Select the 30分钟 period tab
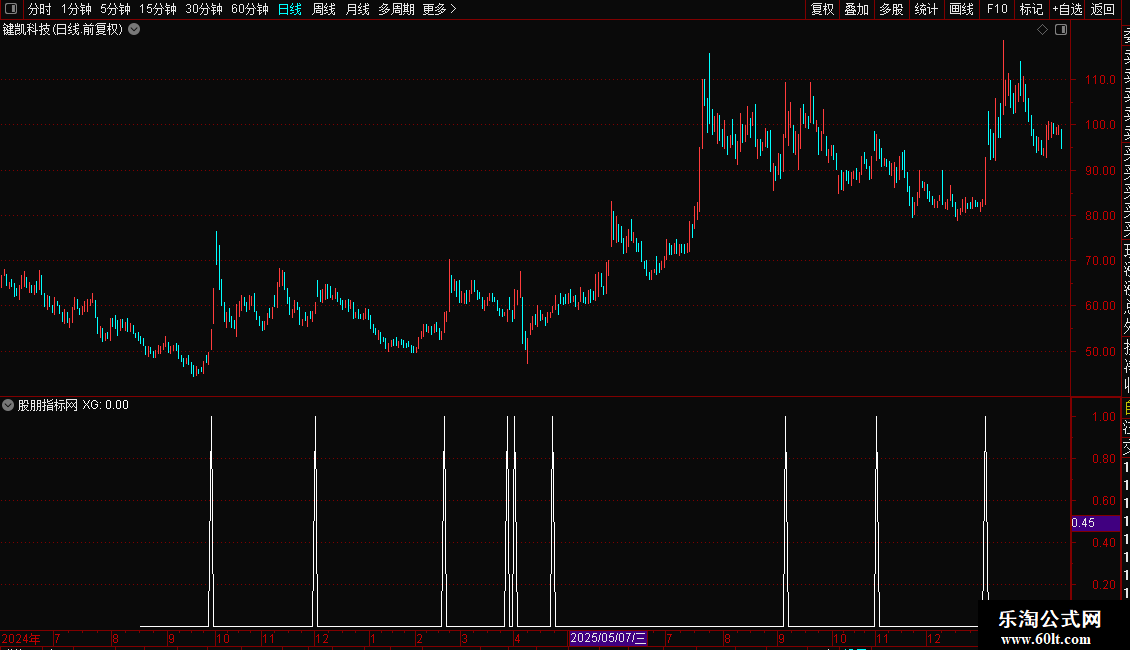Screen dimensions: 1130x650 coord(204,9)
